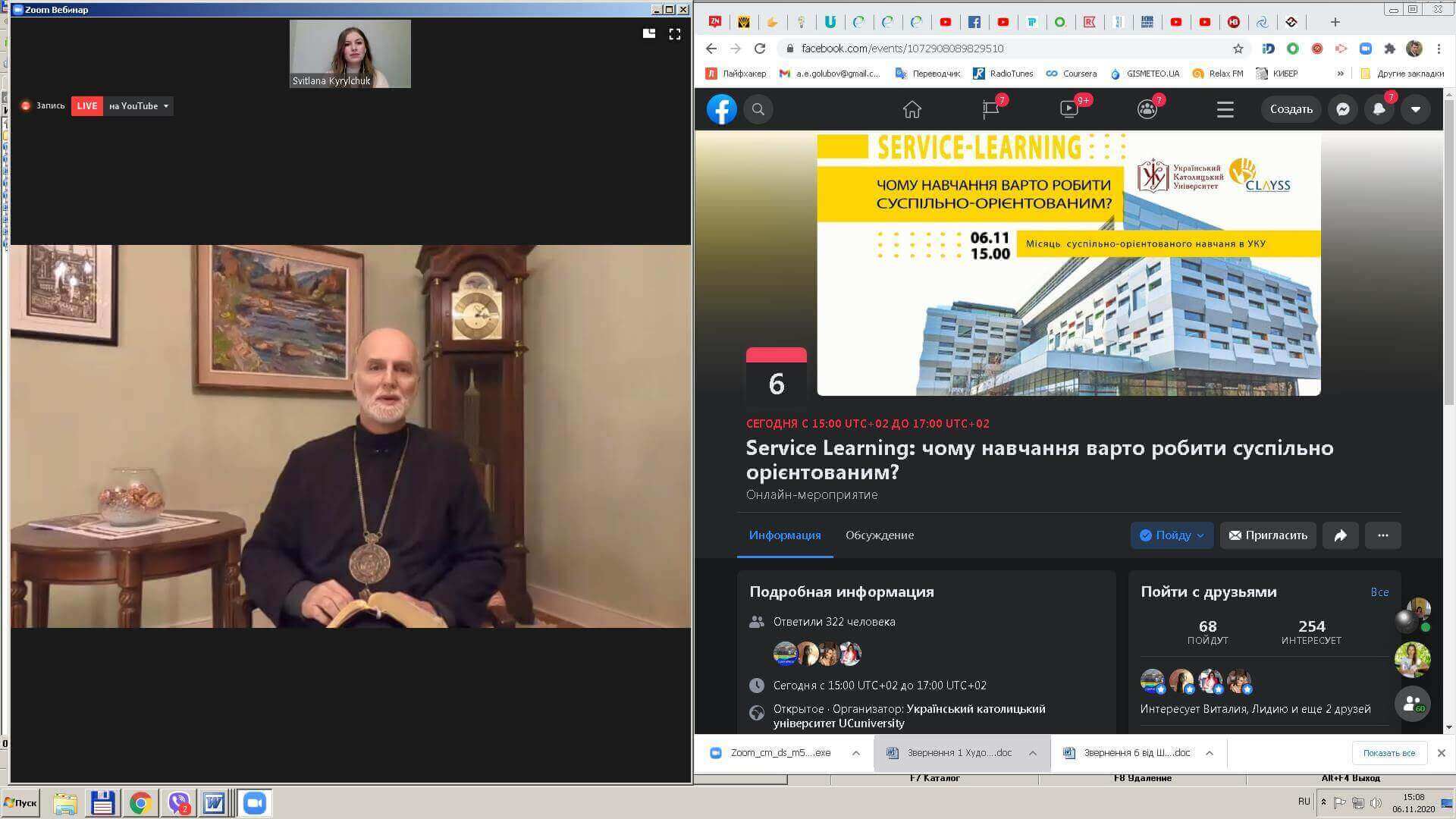The height and width of the screenshot is (819, 1456).
Task: Expand LIVE на YouTube dropdown
Action: point(165,106)
